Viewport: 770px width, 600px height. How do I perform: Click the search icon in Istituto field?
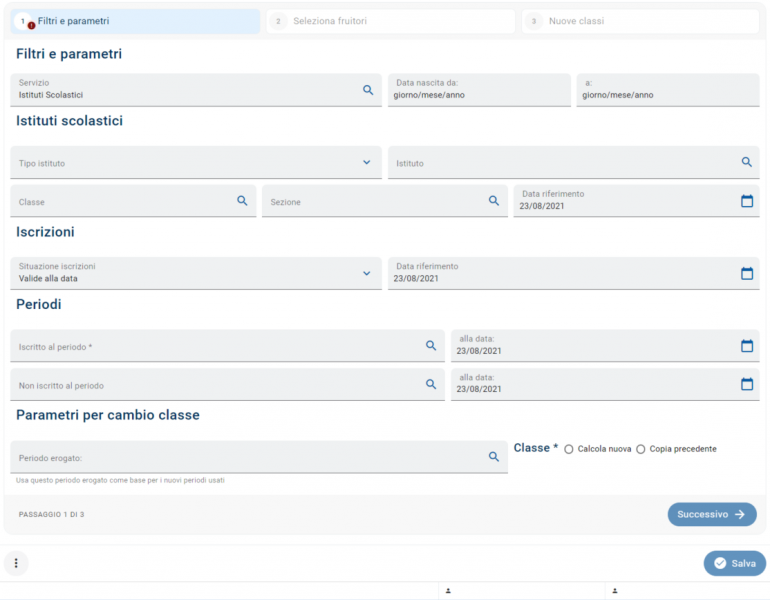click(746, 162)
